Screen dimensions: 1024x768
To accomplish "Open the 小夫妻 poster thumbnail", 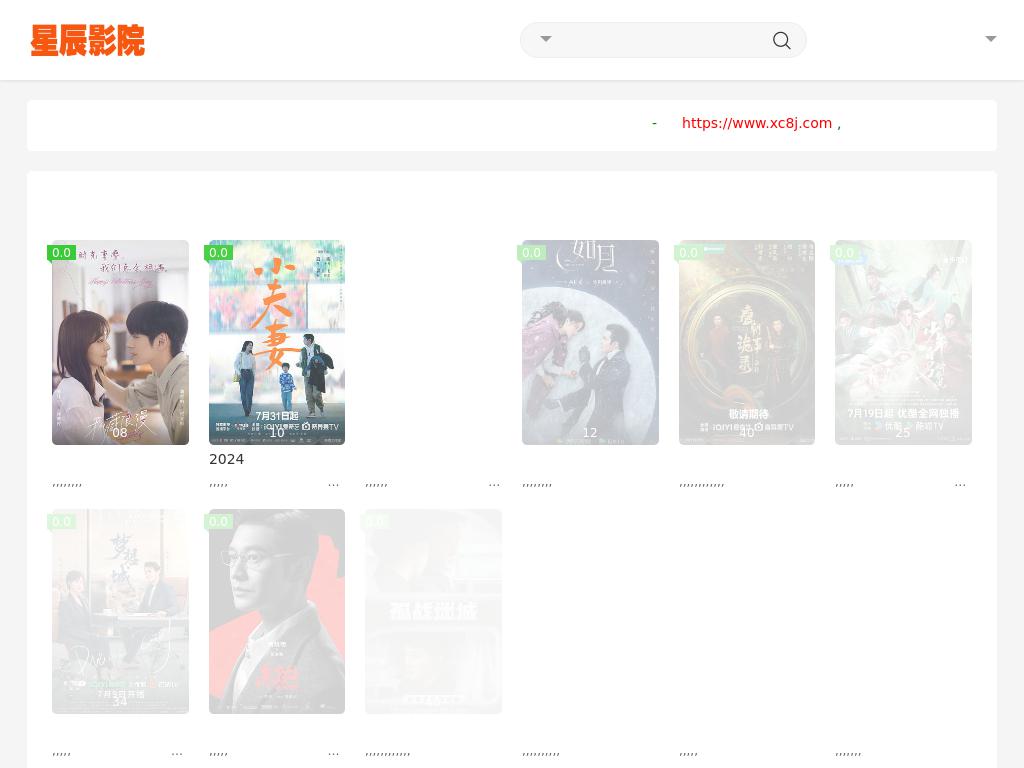I will tap(277, 342).
